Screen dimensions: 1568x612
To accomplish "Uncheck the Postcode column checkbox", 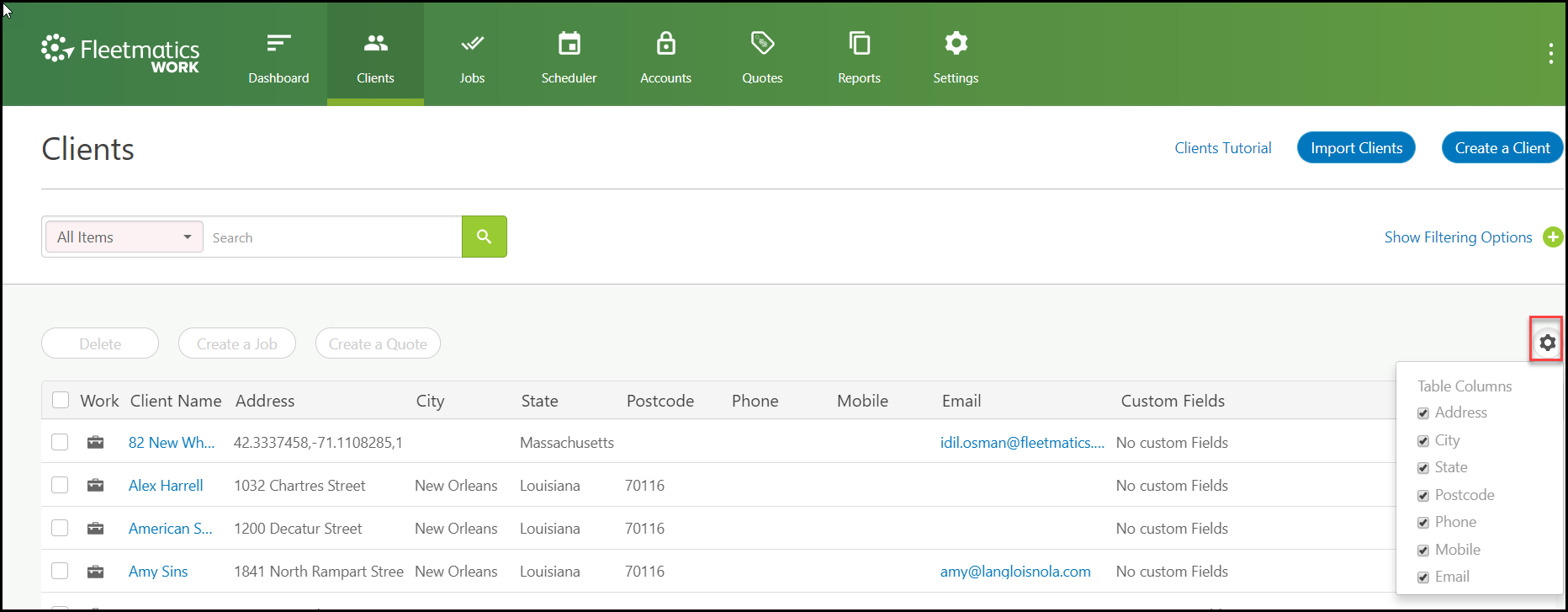I will pyautogui.click(x=1423, y=496).
